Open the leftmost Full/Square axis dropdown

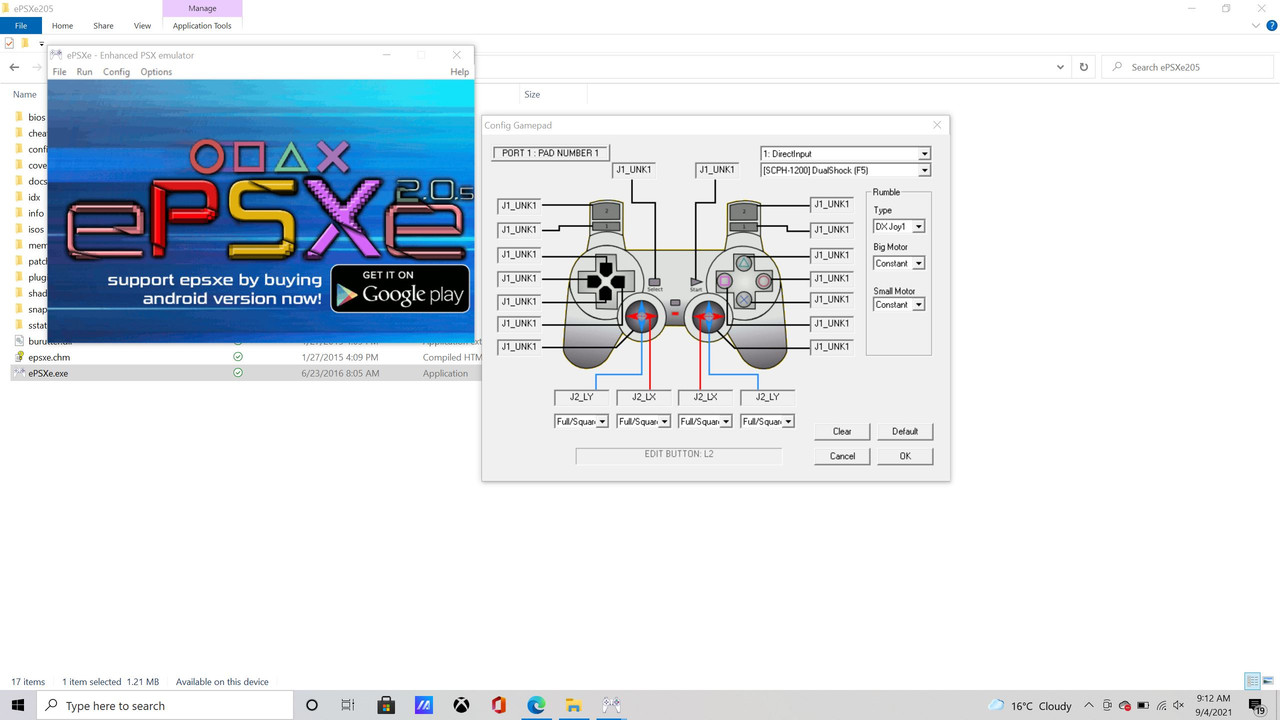[603, 421]
